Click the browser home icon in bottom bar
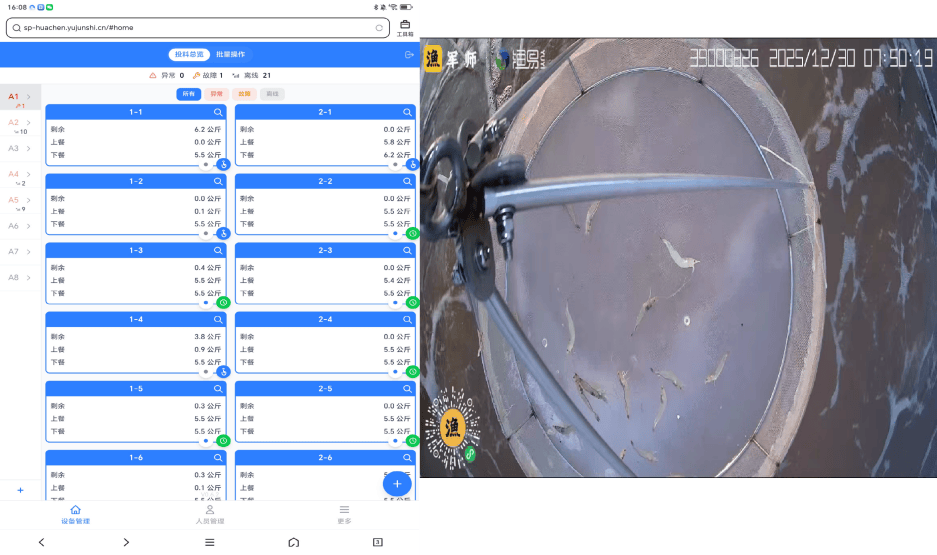The height and width of the screenshot is (555, 937). [x=293, y=542]
